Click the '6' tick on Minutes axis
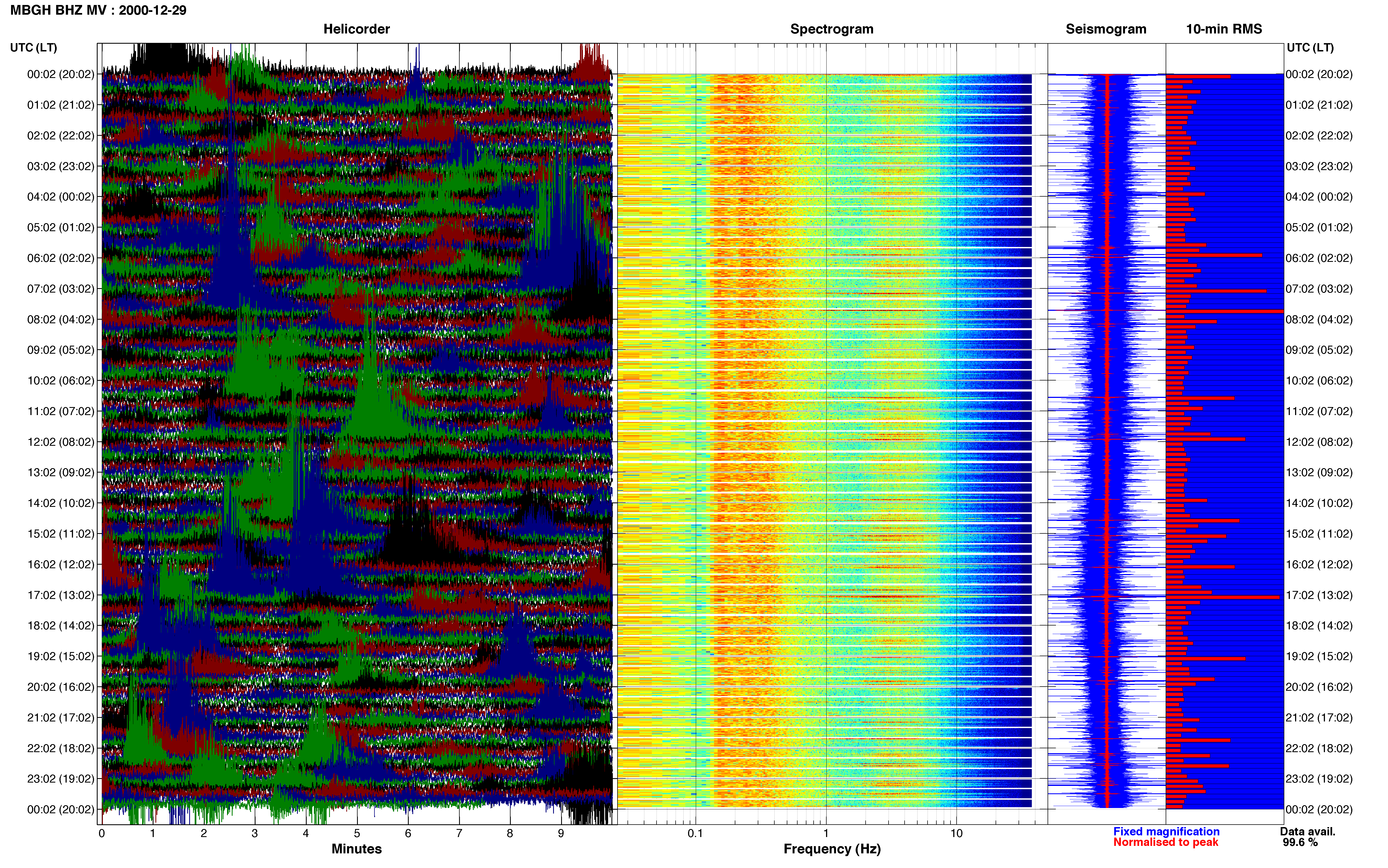 coord(408,833)
